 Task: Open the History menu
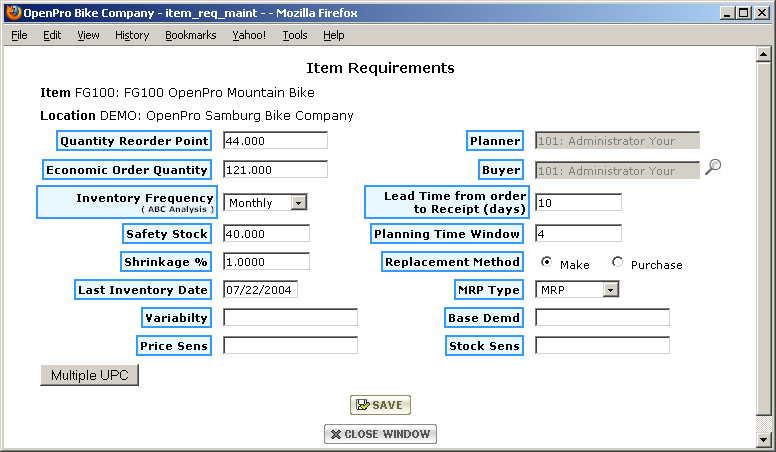coord(131,35)
